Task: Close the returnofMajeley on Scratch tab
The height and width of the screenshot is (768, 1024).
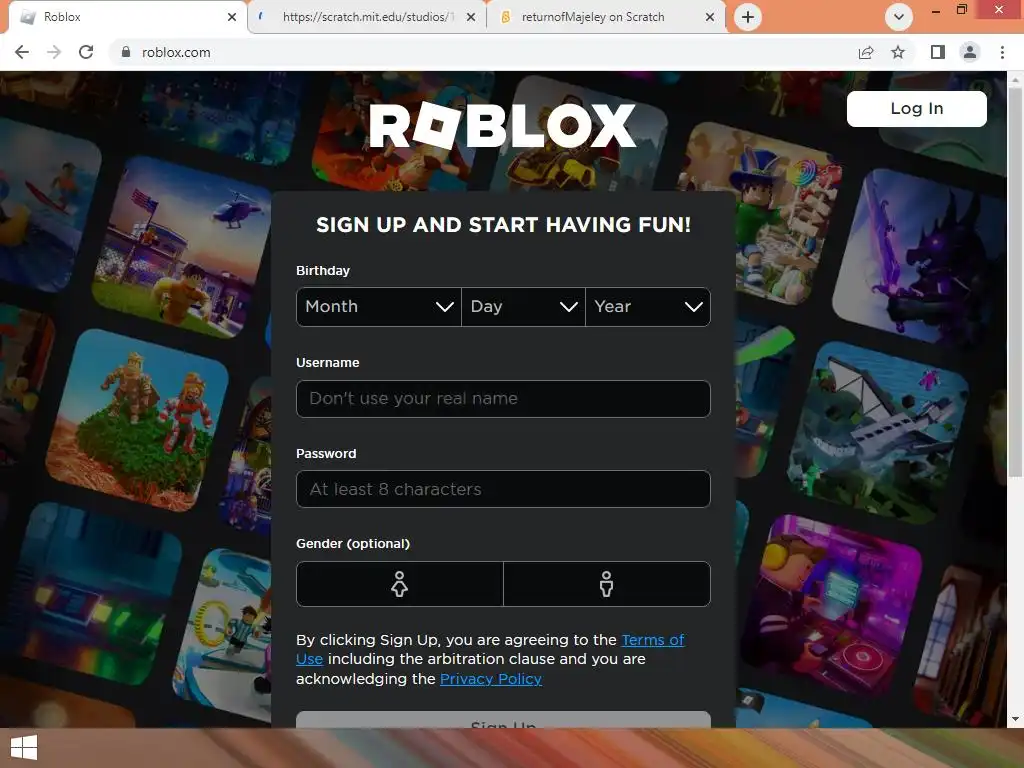Action: [x=710, y=17]
